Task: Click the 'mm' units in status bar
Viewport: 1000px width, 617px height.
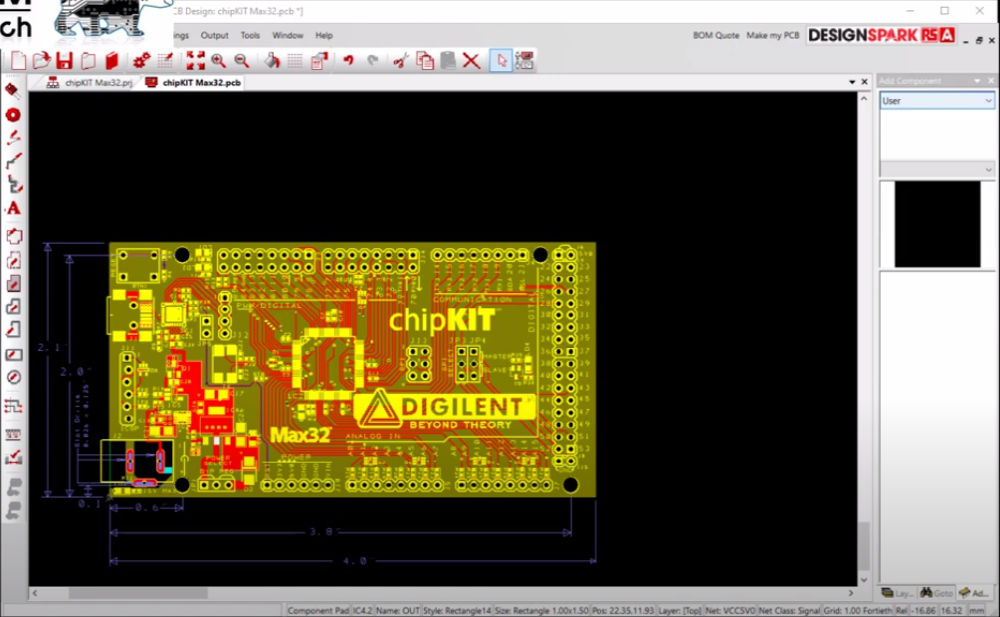Action: [x=976, y=611]
